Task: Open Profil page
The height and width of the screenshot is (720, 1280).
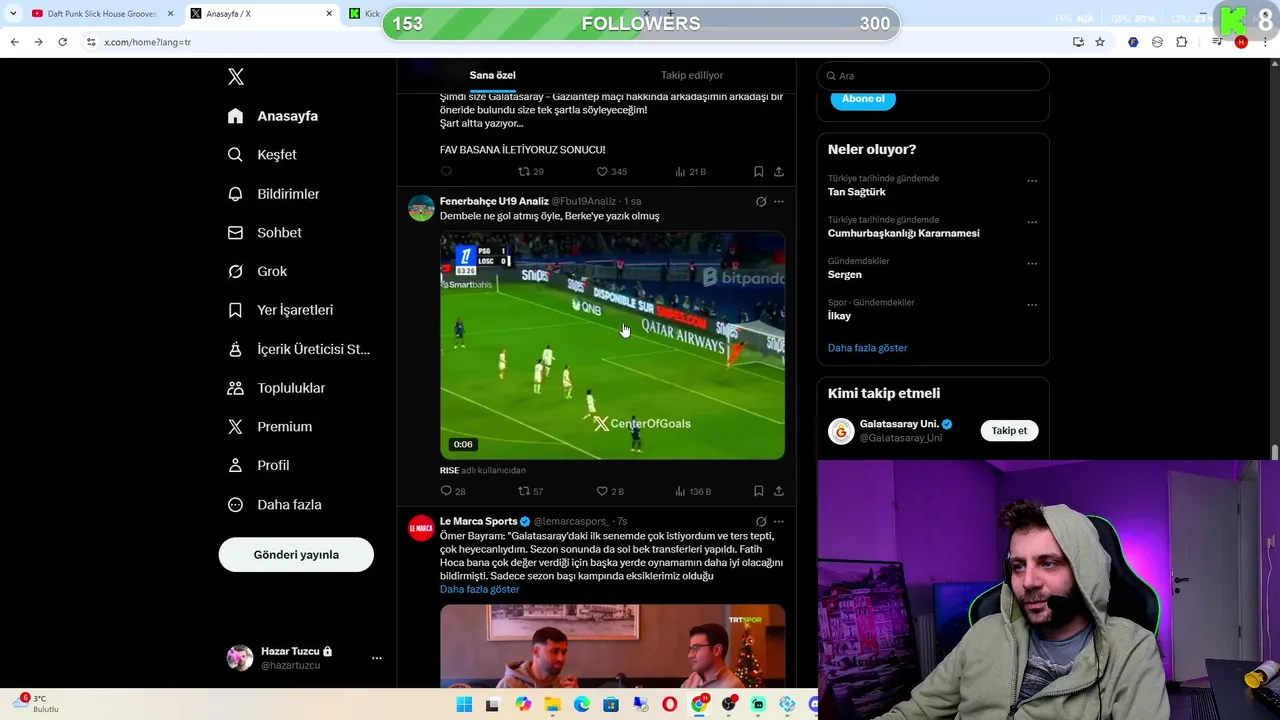Action: point(258,466)
